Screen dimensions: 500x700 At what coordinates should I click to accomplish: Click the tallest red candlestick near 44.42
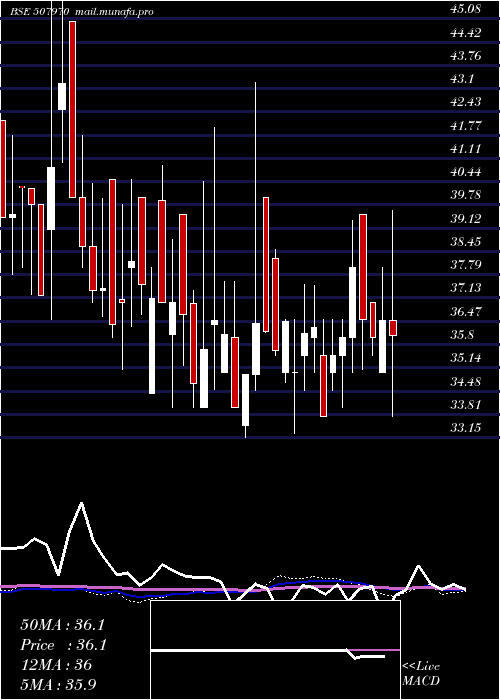(x=72, y=109)
